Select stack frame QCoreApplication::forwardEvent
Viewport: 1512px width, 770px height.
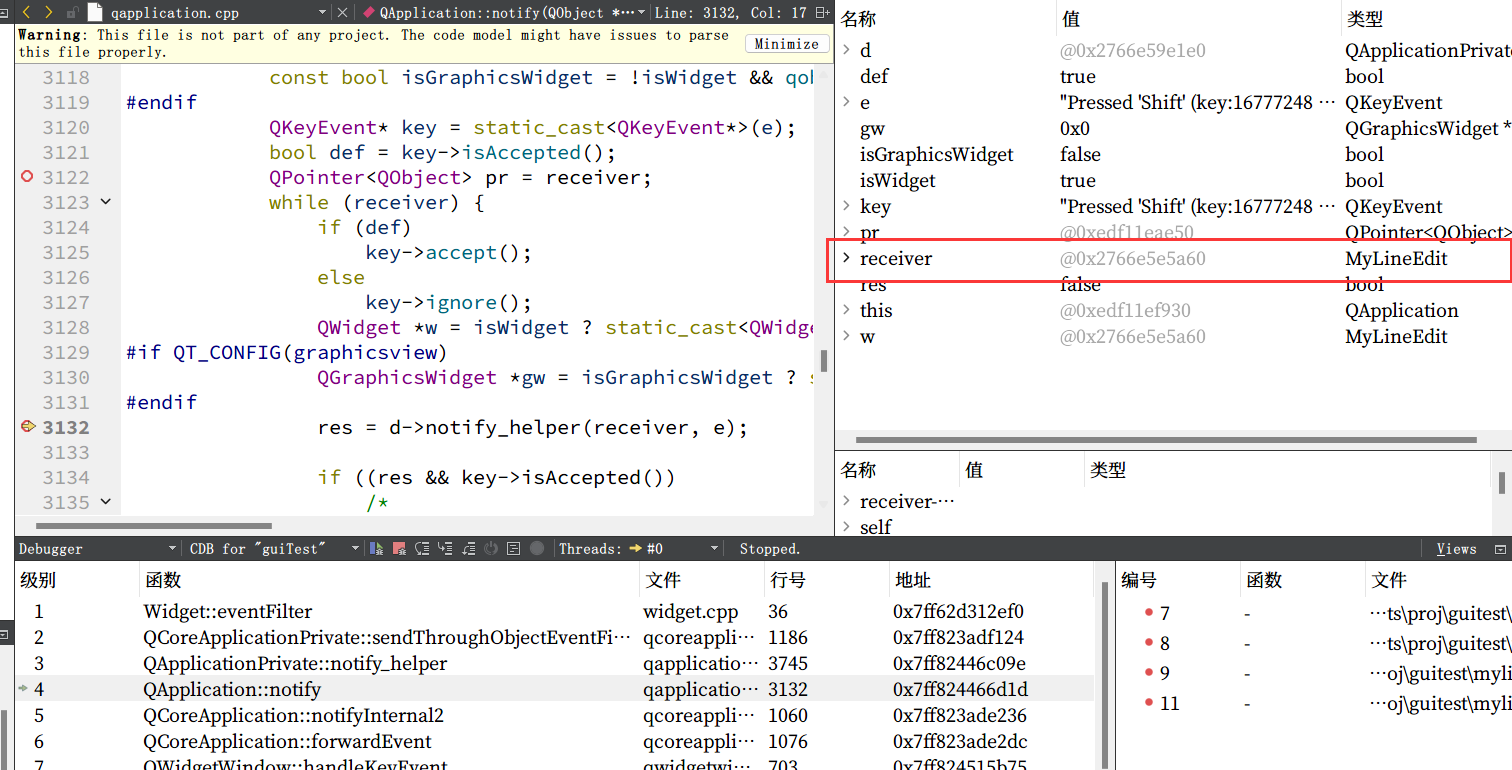[556, 741]
